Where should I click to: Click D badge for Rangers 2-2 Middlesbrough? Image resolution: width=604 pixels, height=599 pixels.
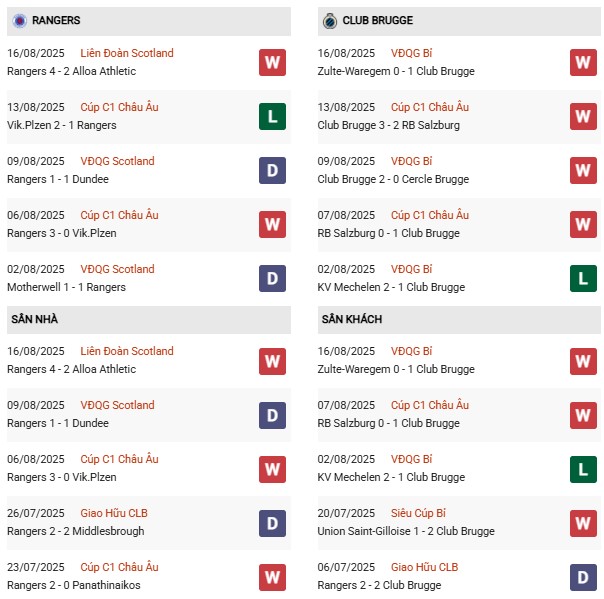(x=272, y=523)
